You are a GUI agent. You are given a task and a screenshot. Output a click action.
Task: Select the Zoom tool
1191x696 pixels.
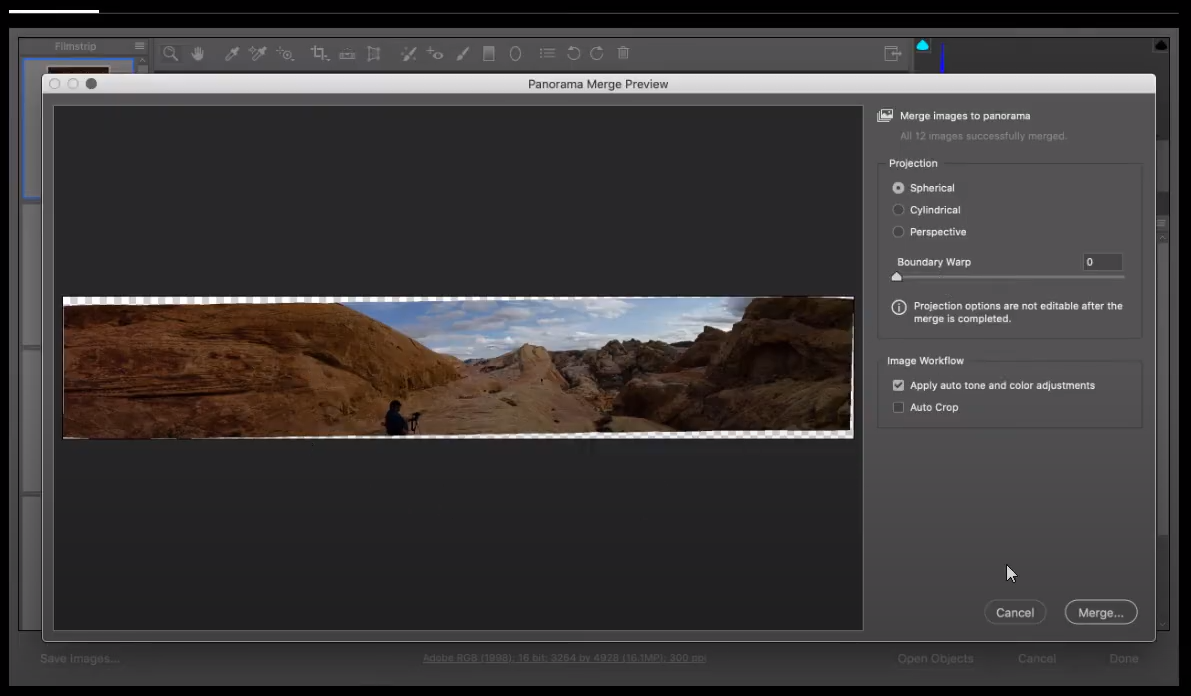tap(170, 53)
